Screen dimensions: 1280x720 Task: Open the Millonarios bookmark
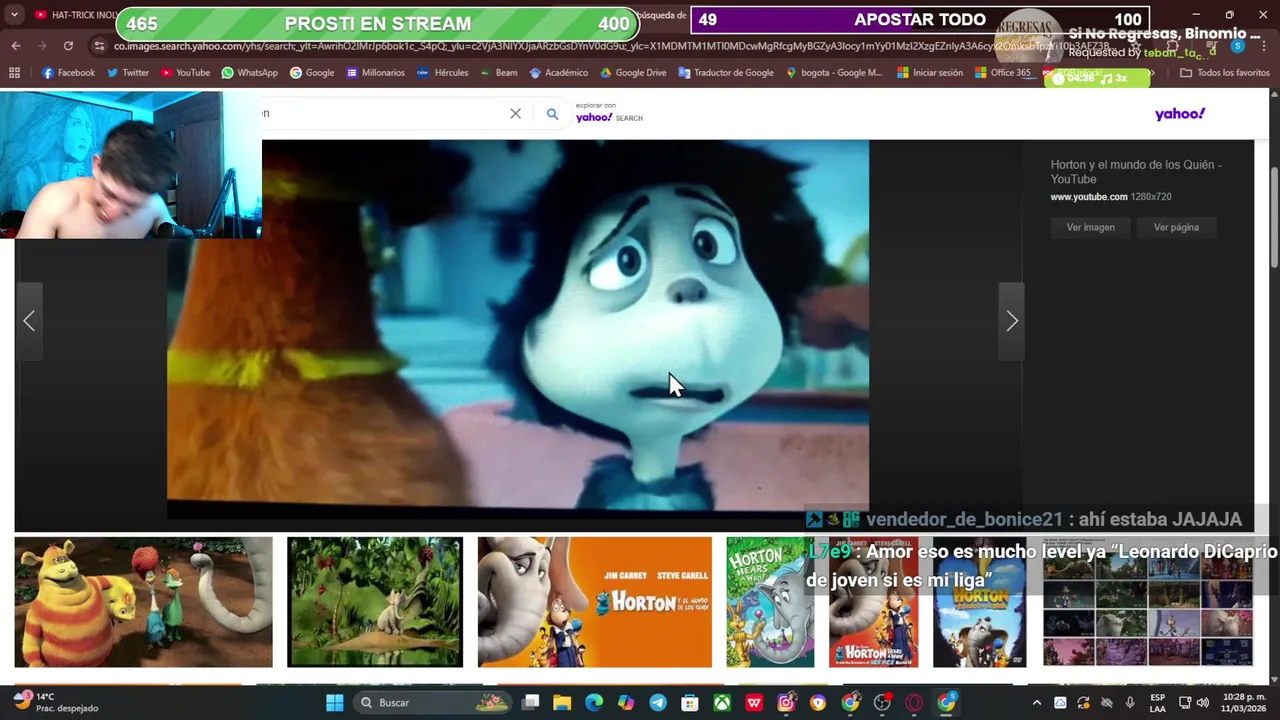coord(375,73)
